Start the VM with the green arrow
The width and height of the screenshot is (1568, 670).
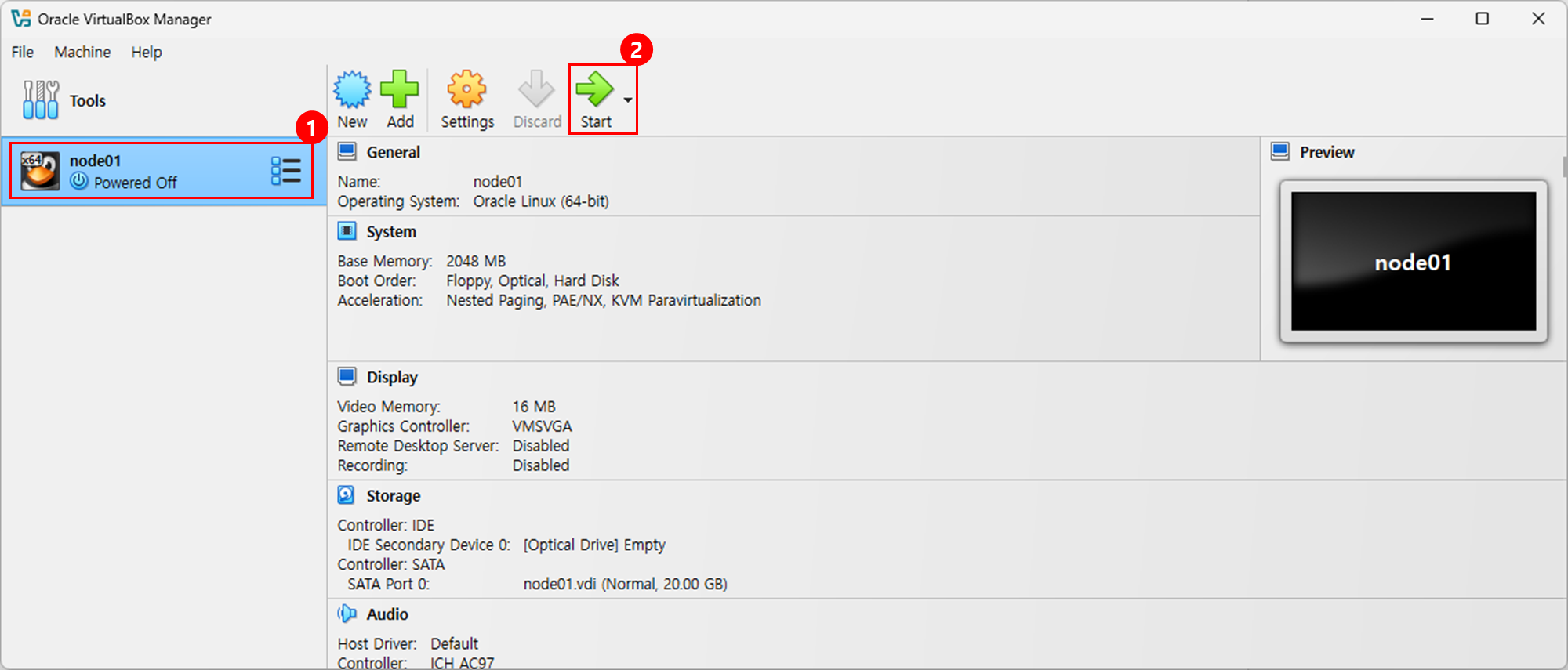click(x=595, y=89)
